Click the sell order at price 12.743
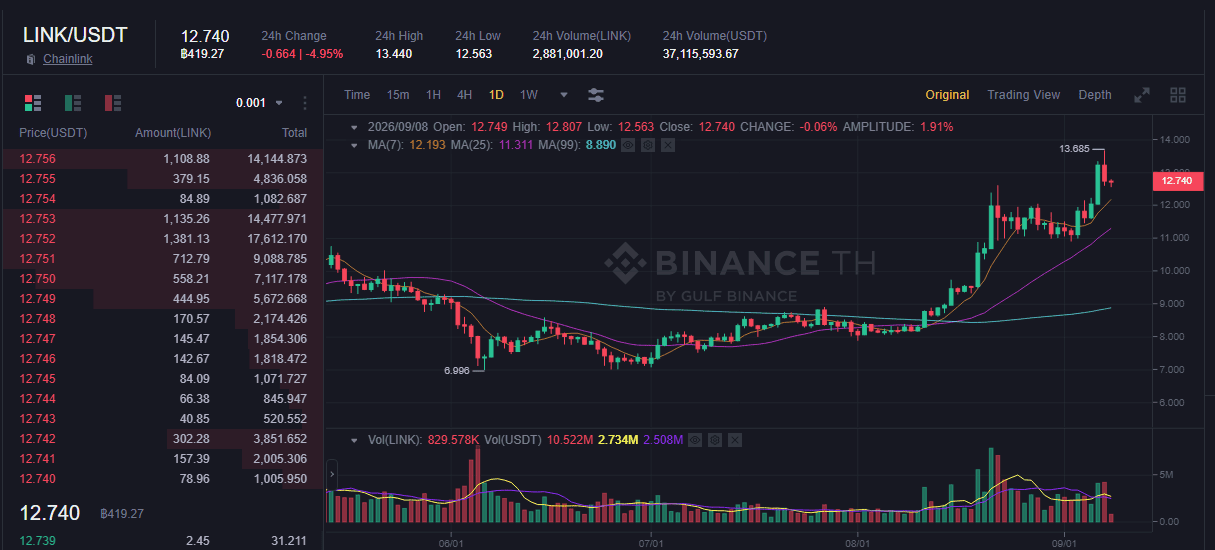1215x550 pixels. pyautogui.click(x=163, y=419)
